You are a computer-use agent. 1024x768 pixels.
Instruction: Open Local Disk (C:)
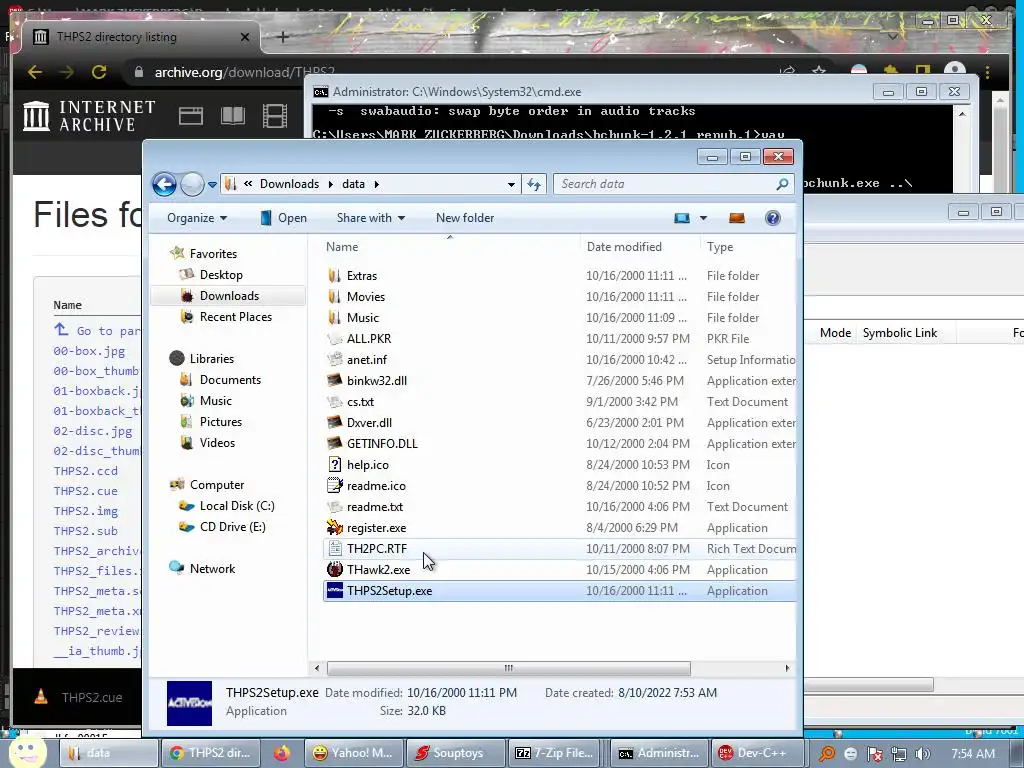pos(237,506)
